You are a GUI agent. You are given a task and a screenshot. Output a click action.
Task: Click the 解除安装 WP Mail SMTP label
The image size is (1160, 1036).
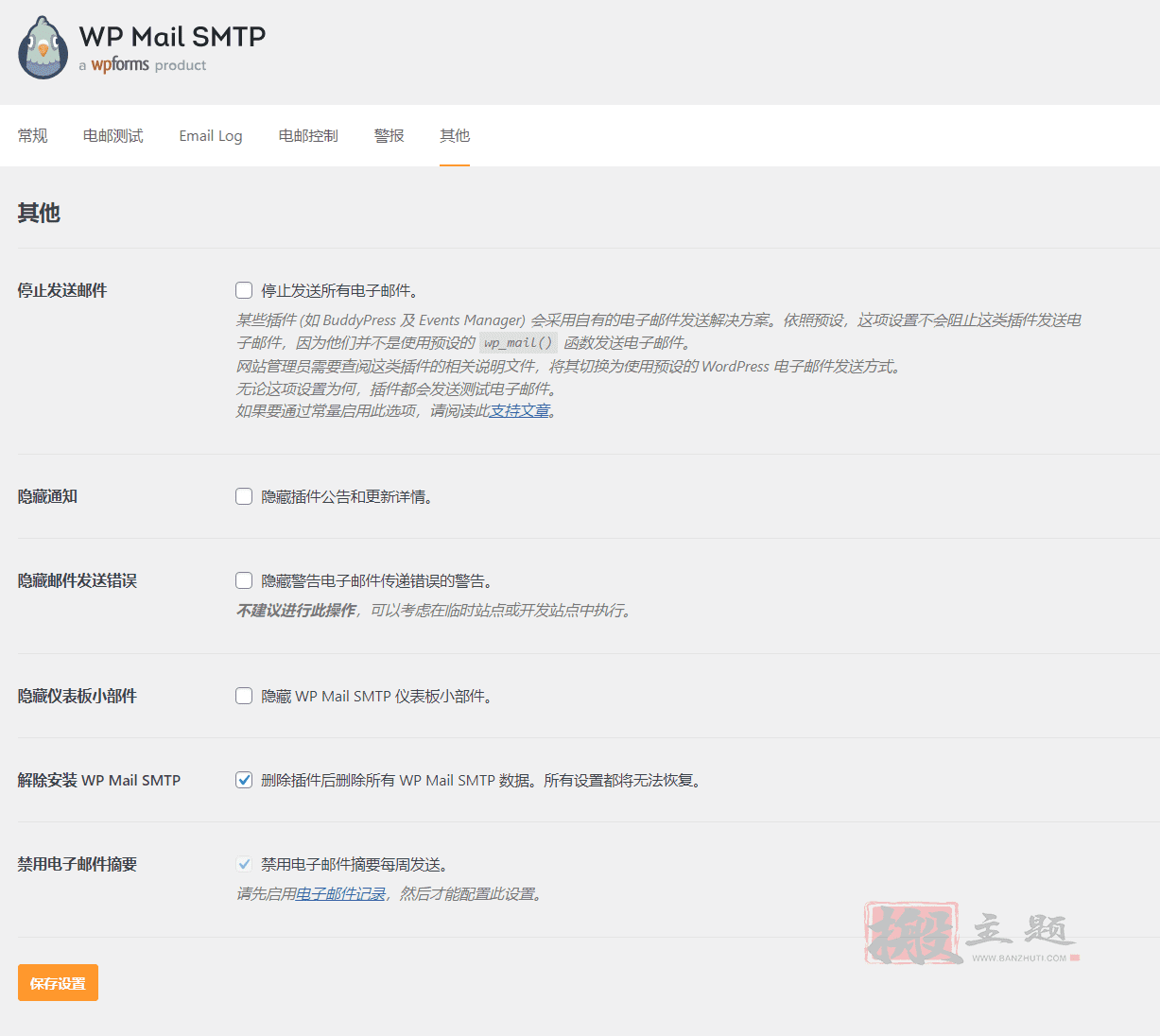[x=99, y=780]
